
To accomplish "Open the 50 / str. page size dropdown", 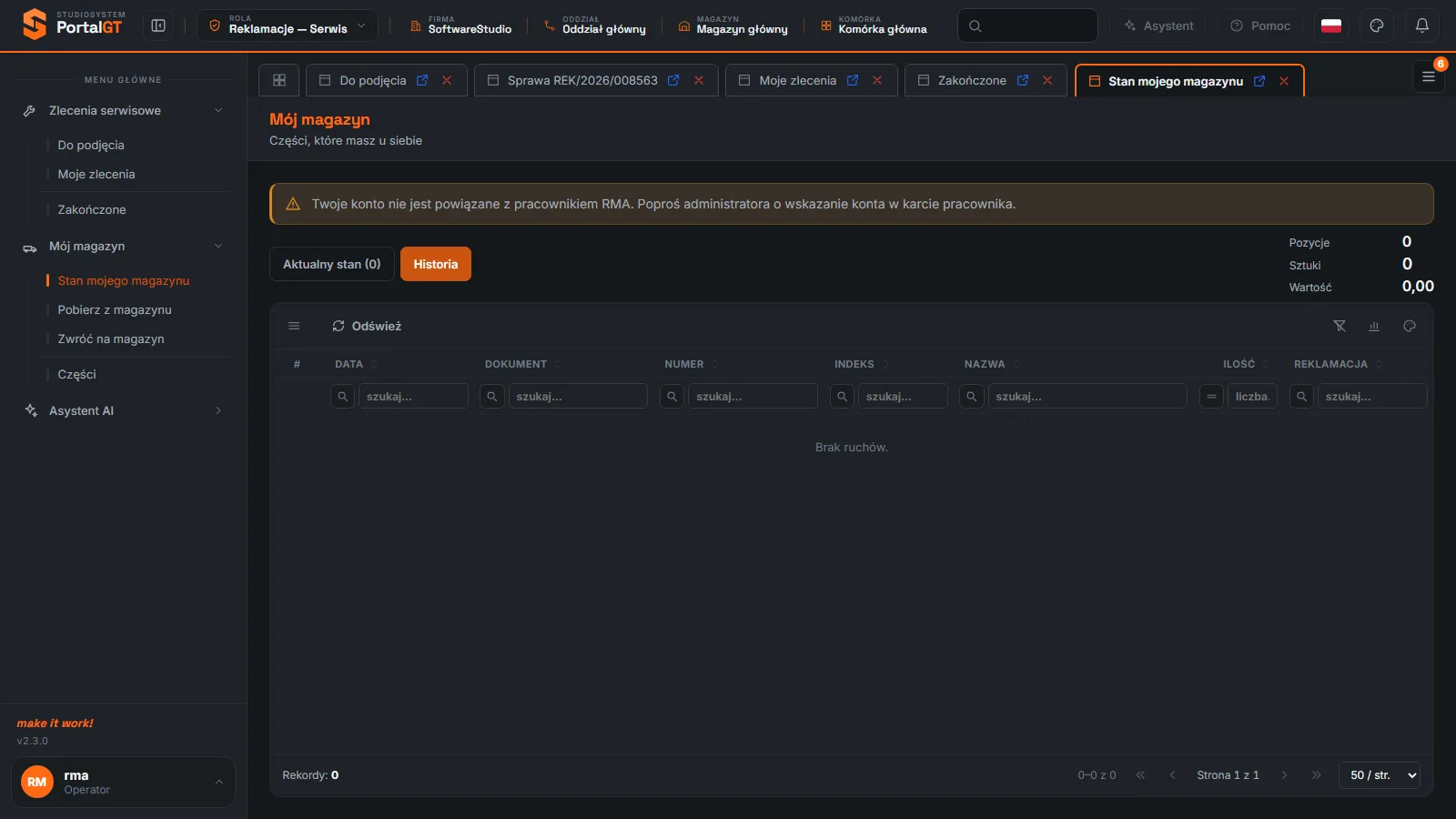I will (1380, 775).
